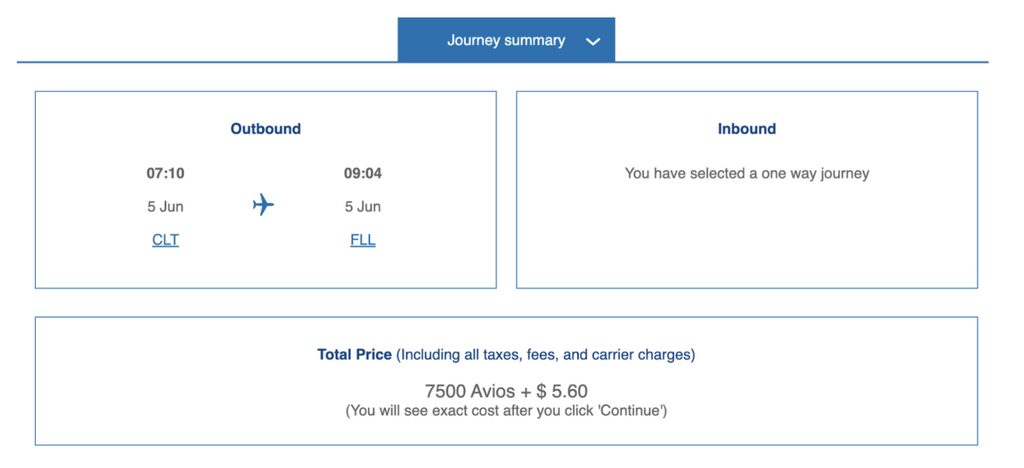Click the chevron beside Journey summary

(593, 42)
